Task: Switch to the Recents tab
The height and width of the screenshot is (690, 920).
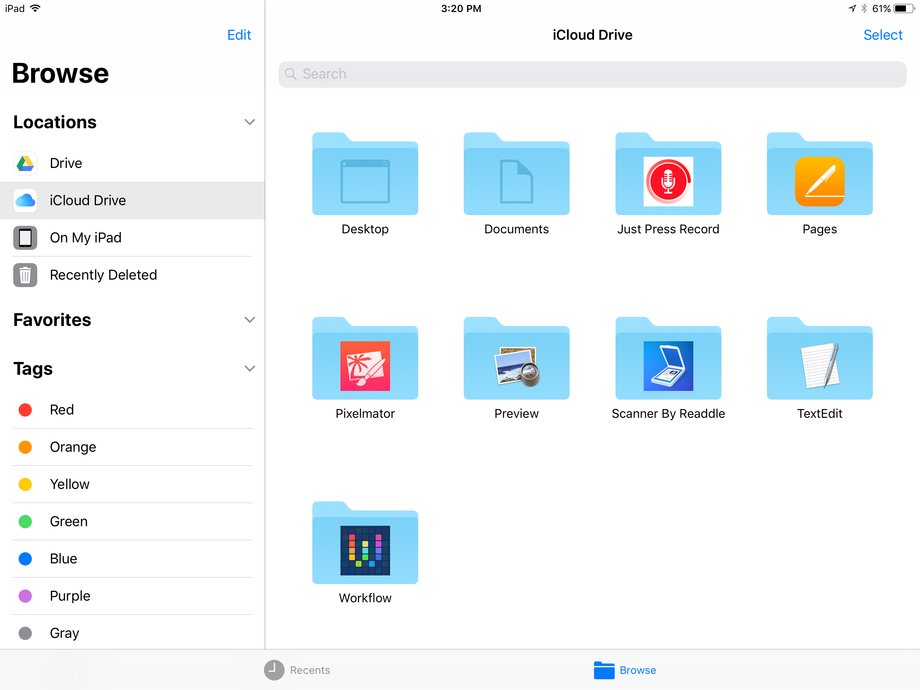Action: coord(297,670)
